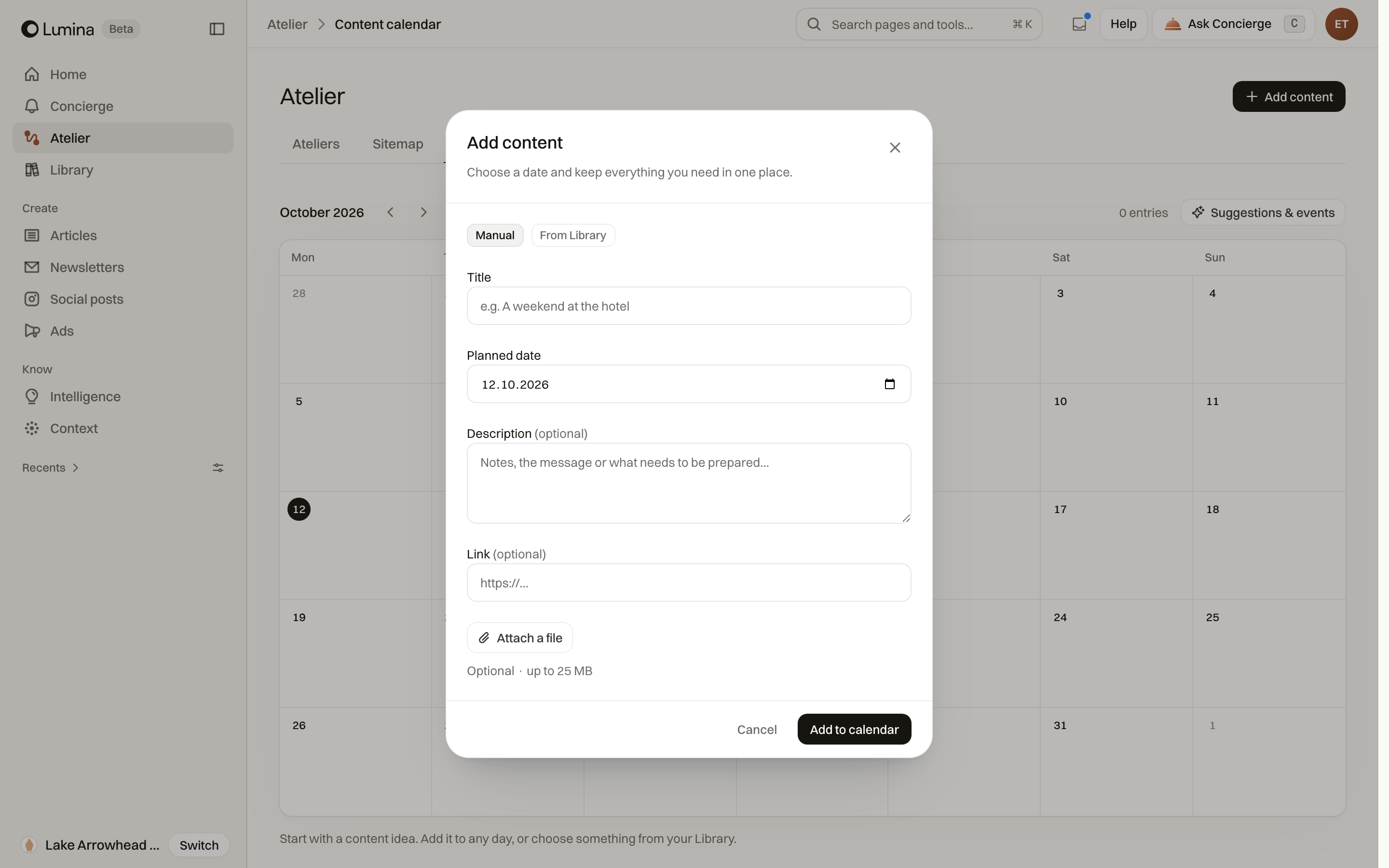Click the Planned date field
This screenshot has width=1389, height=868.
coord(689,384)
